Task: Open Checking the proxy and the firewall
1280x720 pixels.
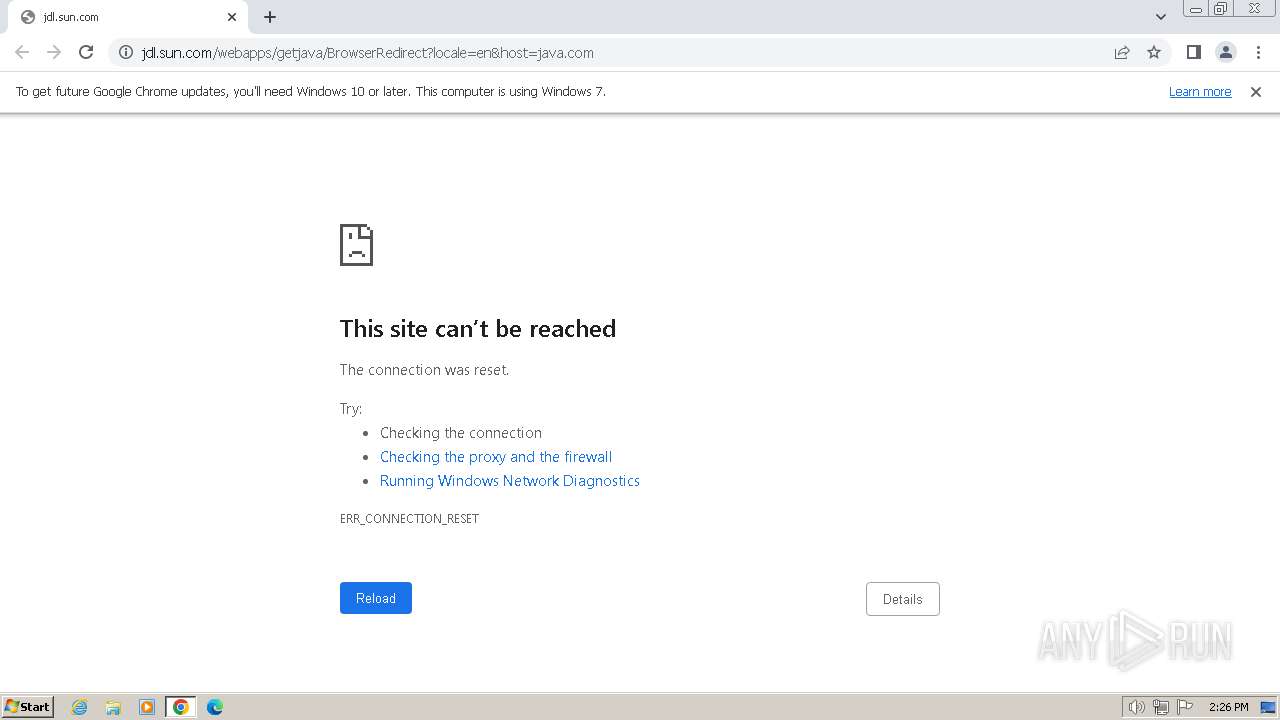Action: coord(496,457)
